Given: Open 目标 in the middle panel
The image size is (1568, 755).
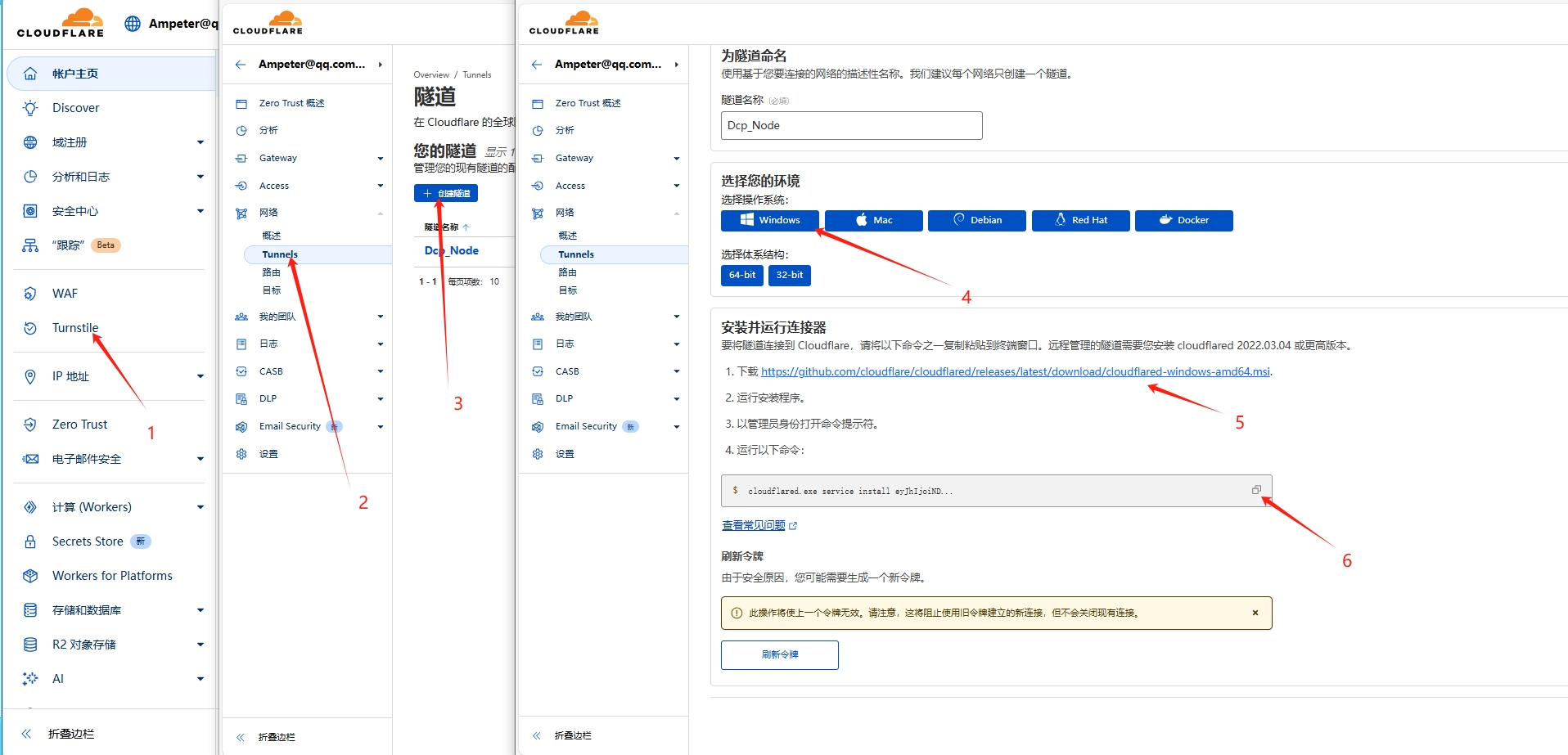Looking at the screenshot, I should (x=272, y=290).
